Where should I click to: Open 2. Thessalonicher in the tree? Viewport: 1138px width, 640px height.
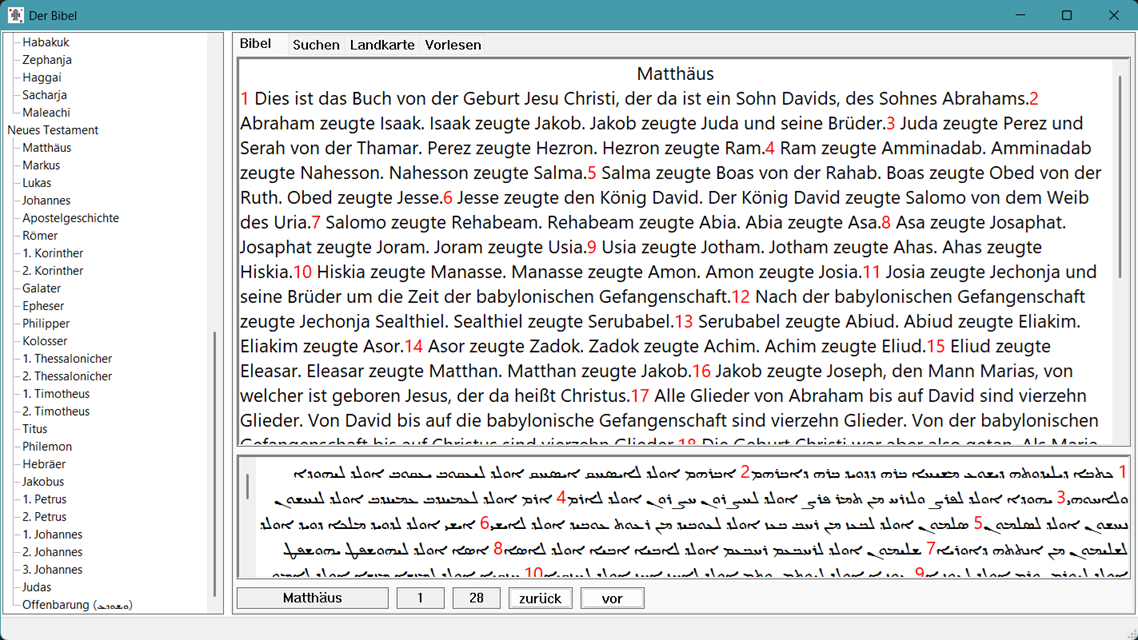point(67,376)
